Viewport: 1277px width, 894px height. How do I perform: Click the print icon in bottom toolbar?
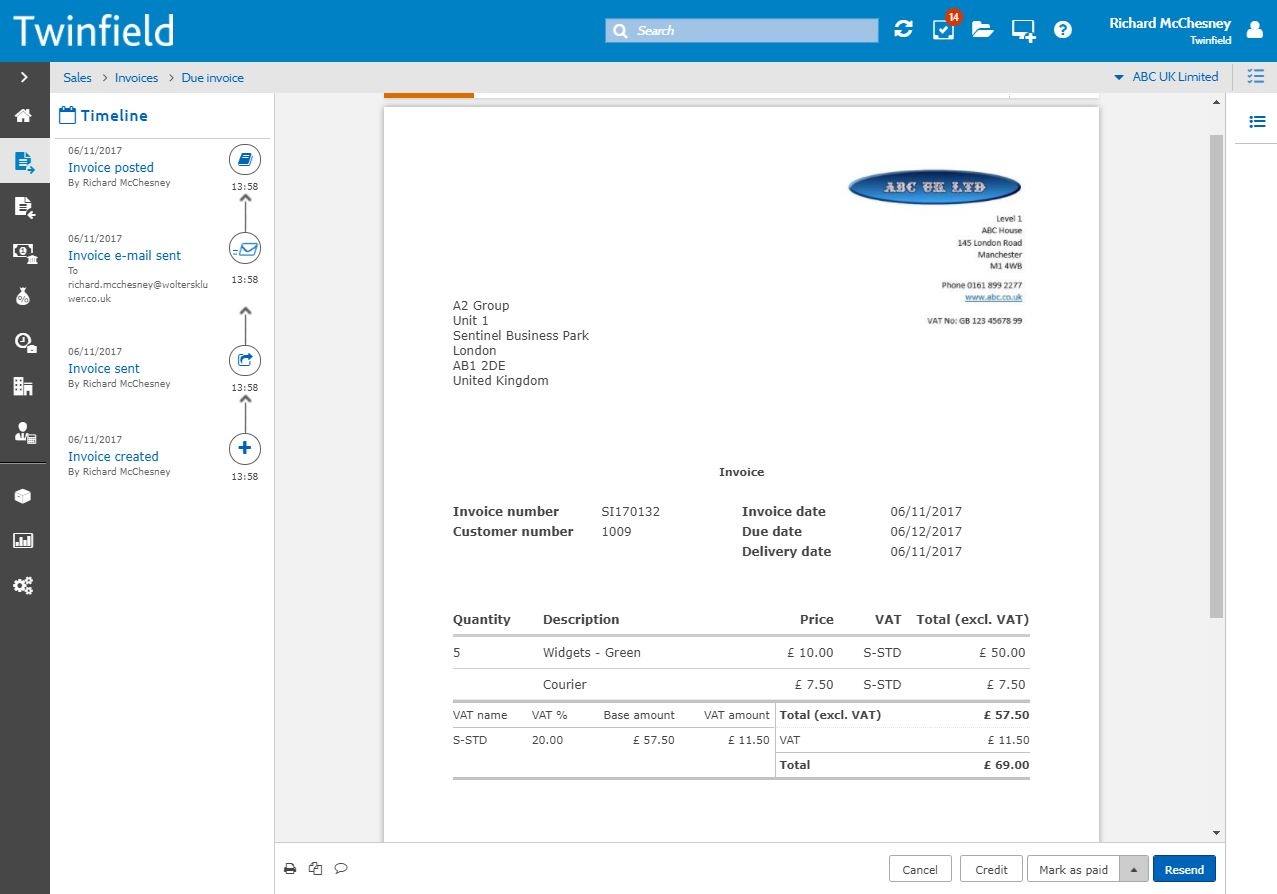pos(290,868)
